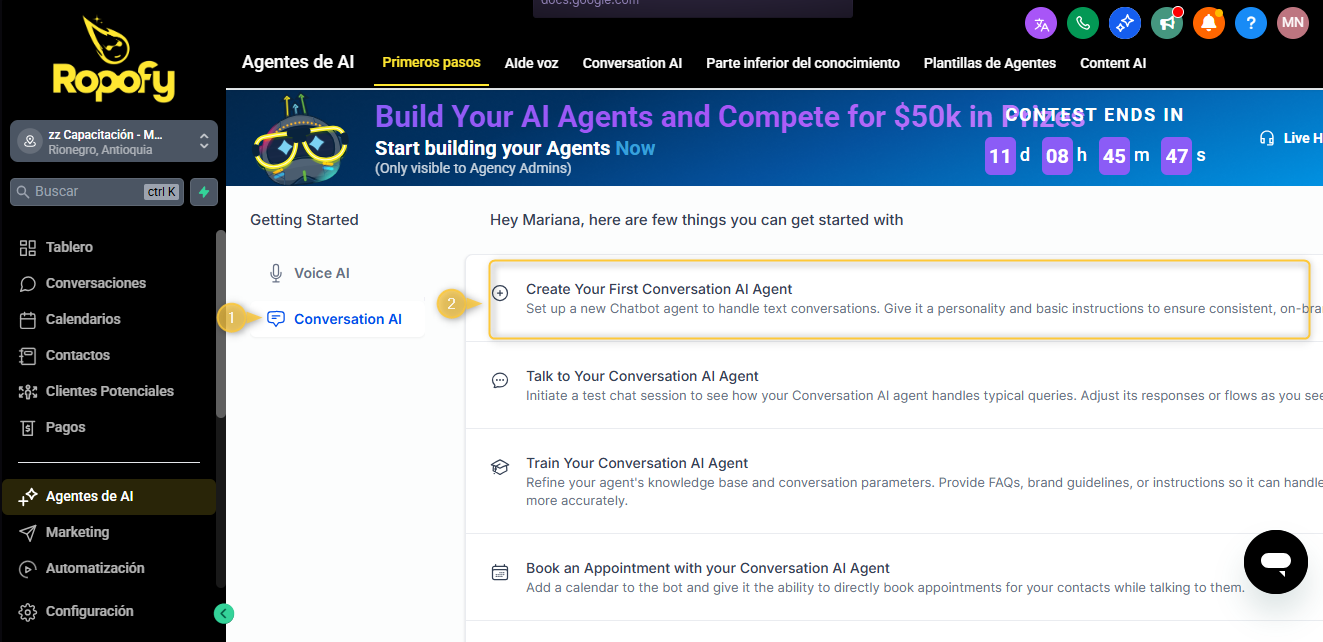Open Configuración settings in sidebar
The width and height of the screenshot is (1323, 642).
(89, 611)
